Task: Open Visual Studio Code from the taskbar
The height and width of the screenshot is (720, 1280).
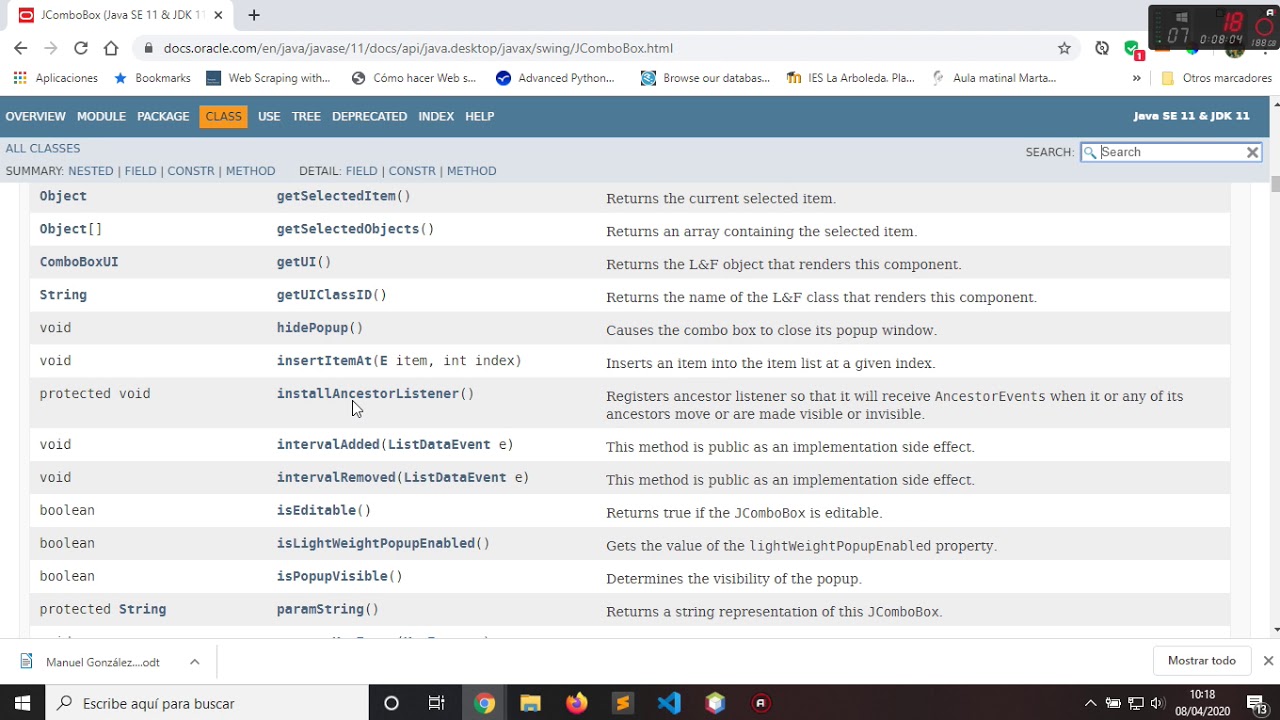Action: click(669, 703)
